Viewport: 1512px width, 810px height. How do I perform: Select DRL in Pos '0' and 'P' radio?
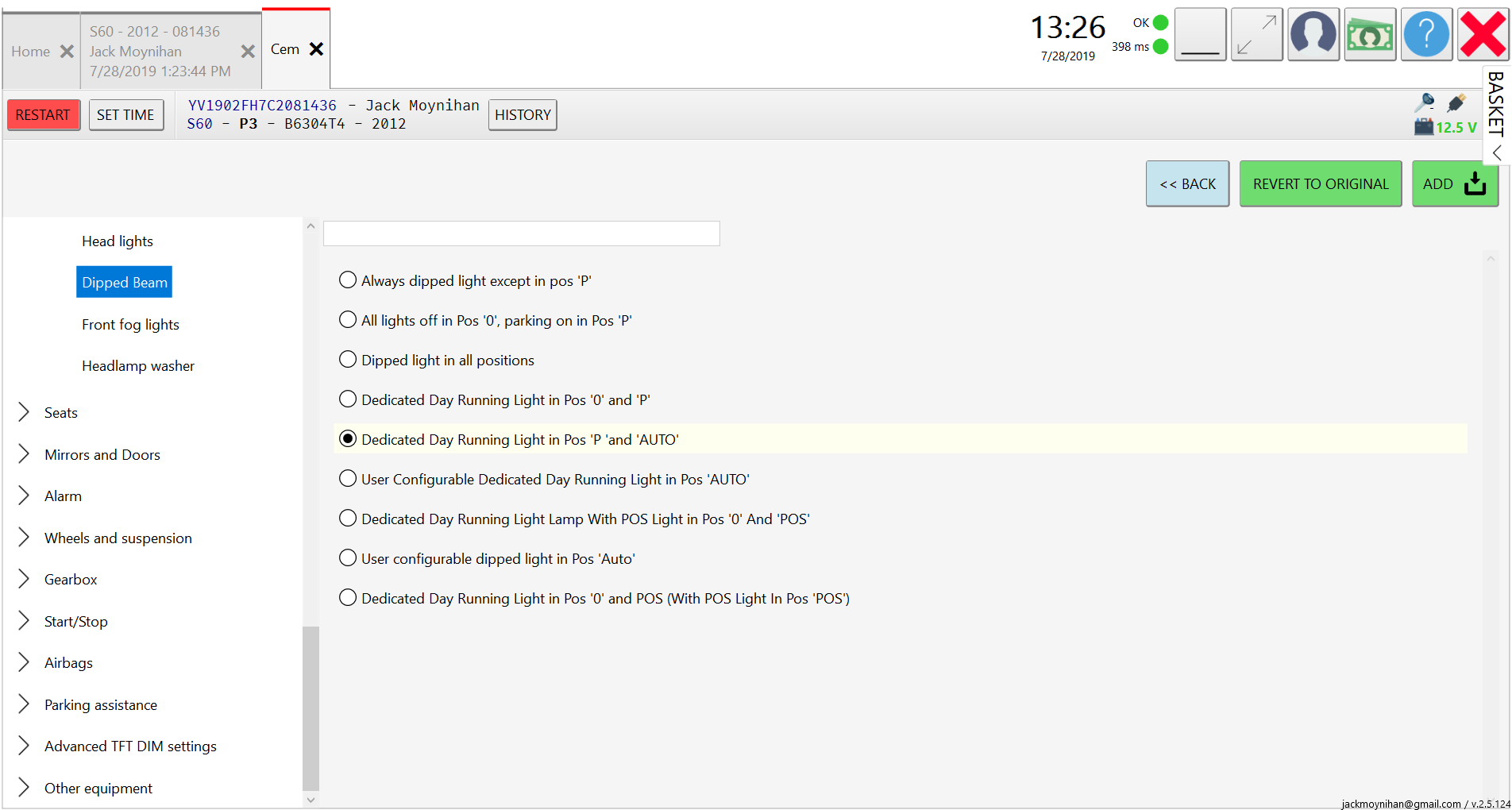click(x=347, y=399)
